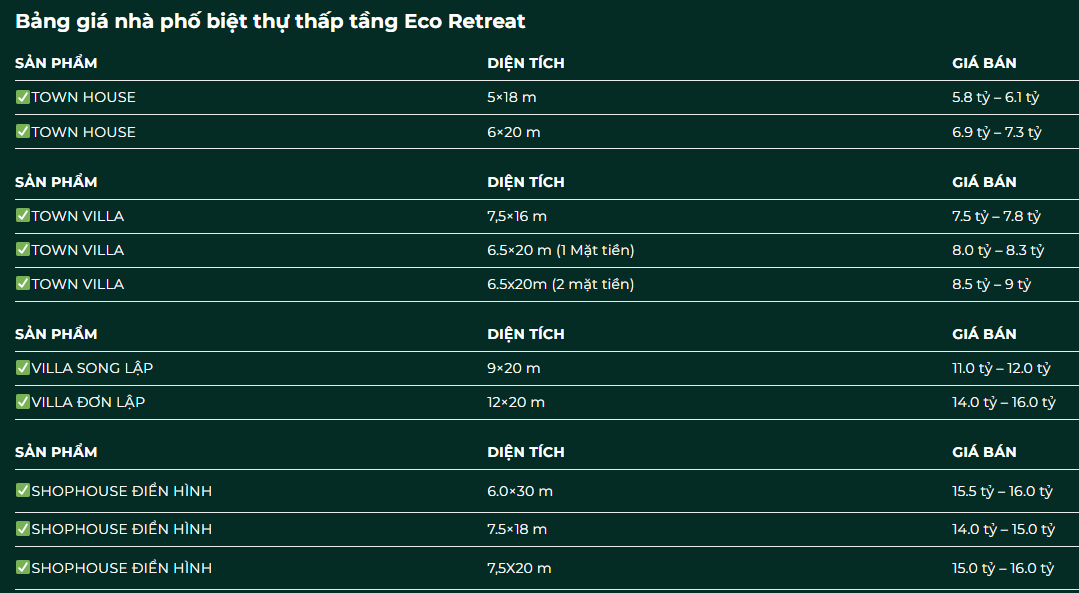
Task: Select the price 11.0 tỷ – 12.0 tỷ
Action: pyautogui.click(x=1001, y=368)
